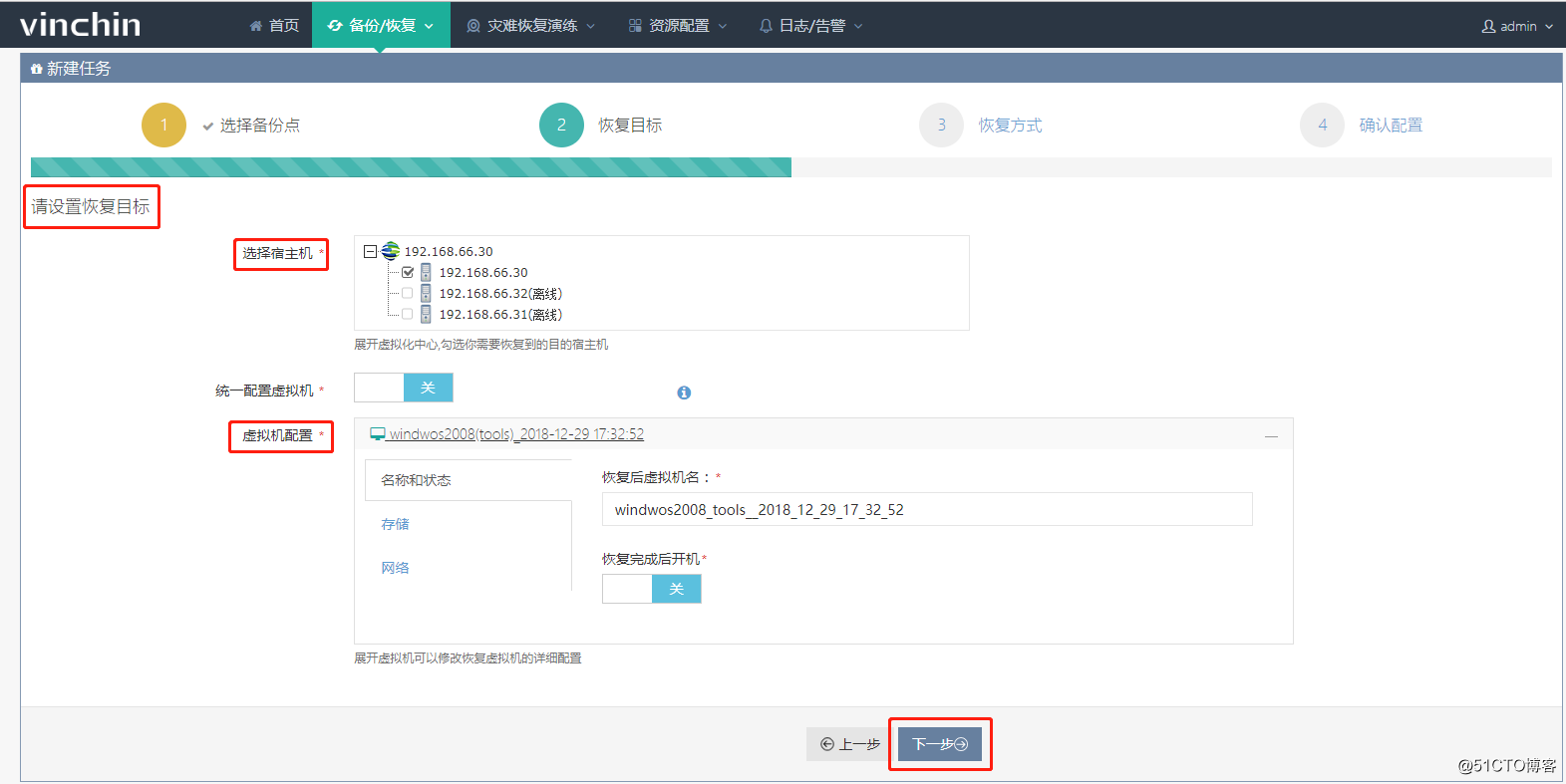
Task: Click the 展开虚拟化中心 hint text
Action: coord(480,345)
